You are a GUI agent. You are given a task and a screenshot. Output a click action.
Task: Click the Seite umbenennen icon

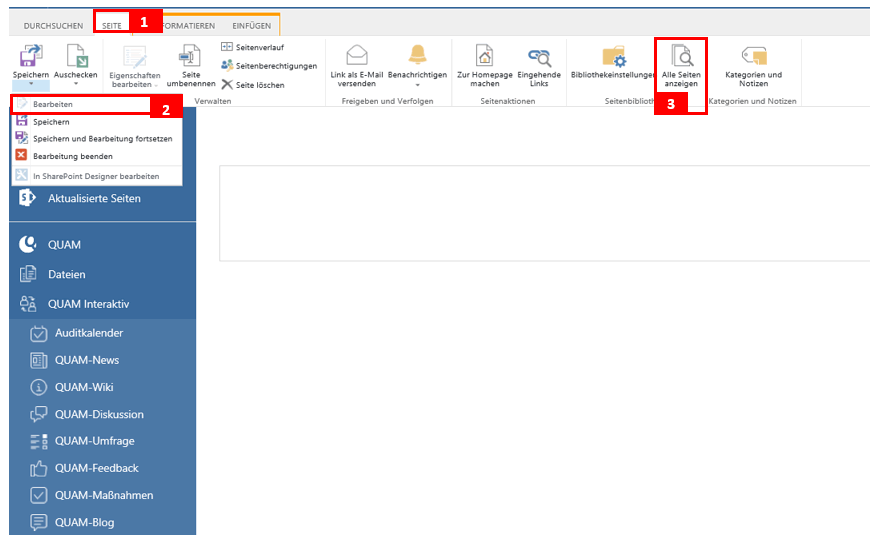pos(191,57)
